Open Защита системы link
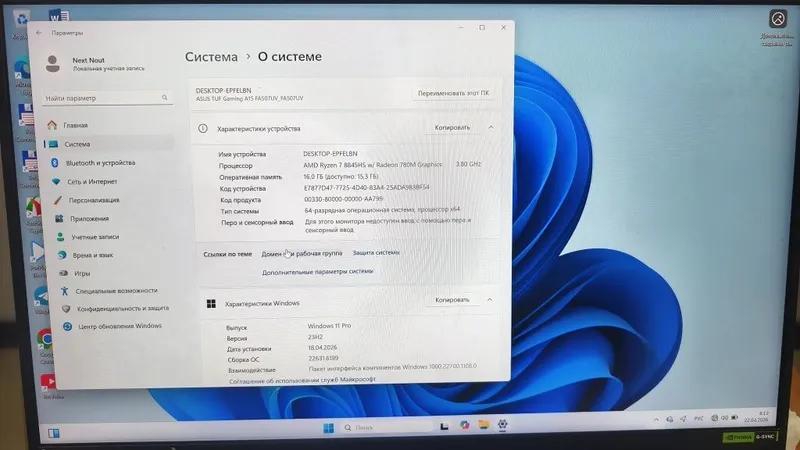 [x=376, y=253]
